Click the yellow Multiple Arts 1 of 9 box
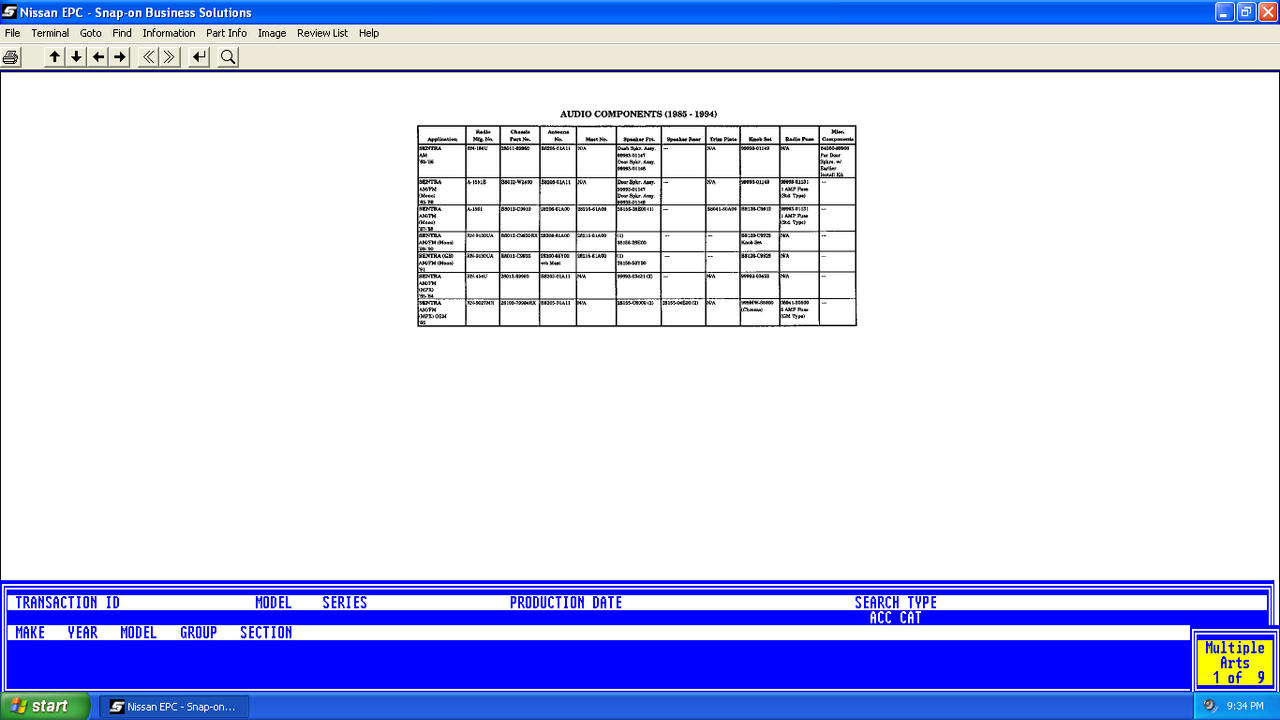The height and width of the screenshot is (720, 1280). coord(1235,662)
